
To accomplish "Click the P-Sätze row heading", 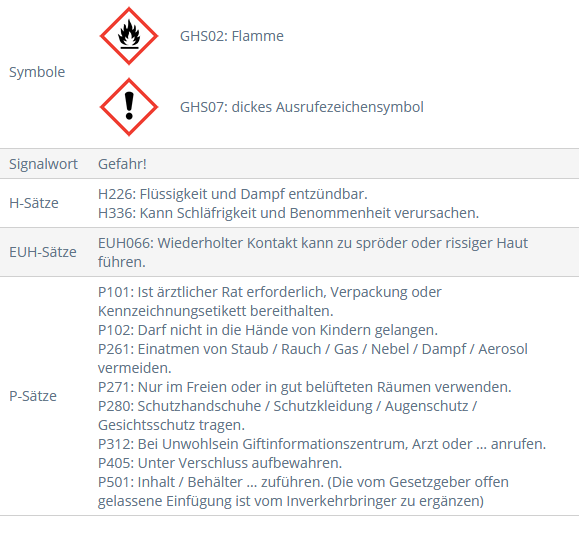I will [33, 396].
